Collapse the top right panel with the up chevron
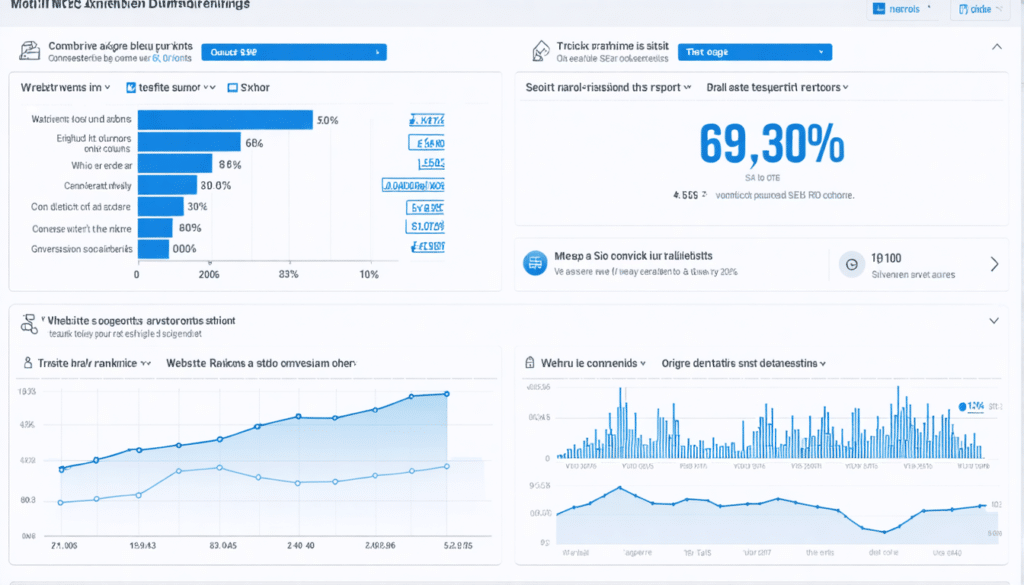 point(997,47)
